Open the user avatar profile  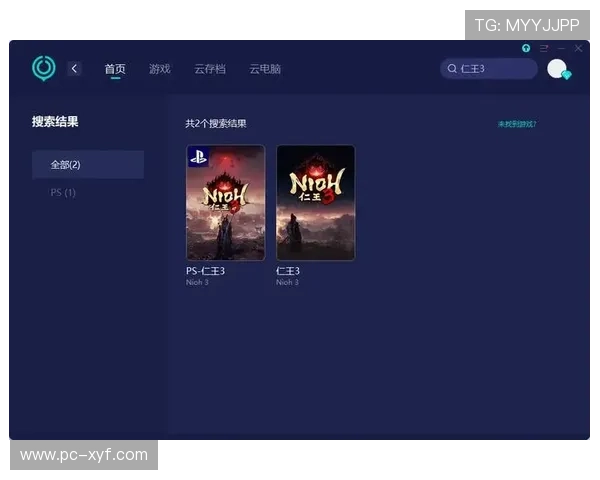pyautogui.click(x=557, y=69)
